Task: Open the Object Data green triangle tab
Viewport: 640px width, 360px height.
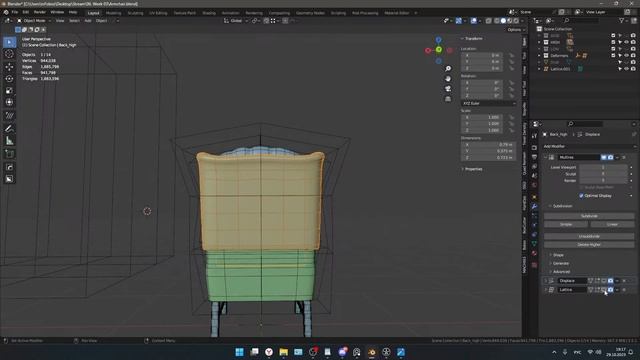Action: pos(534,244)
